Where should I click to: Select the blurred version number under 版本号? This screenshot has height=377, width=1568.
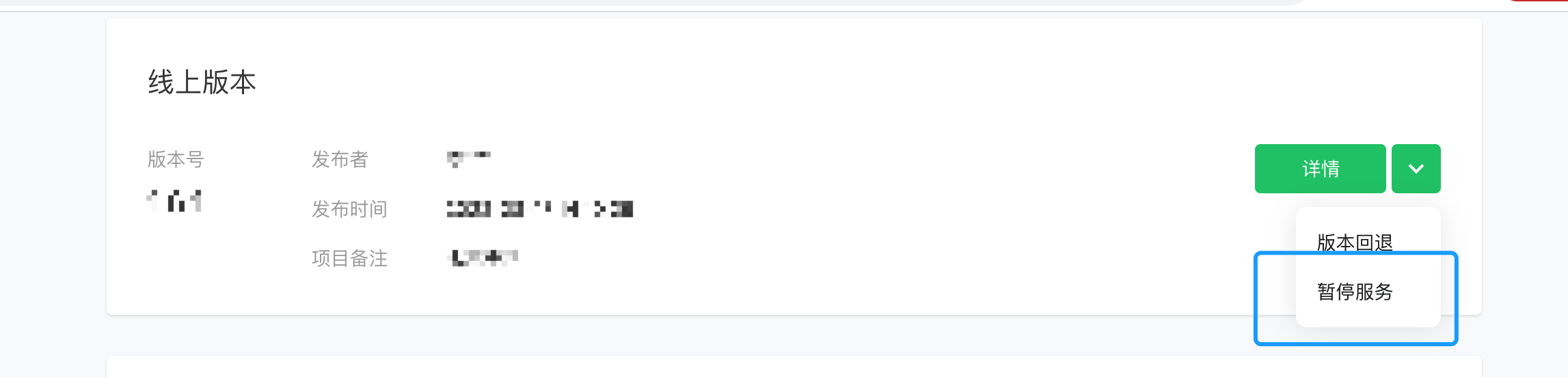tap(174, 201)
